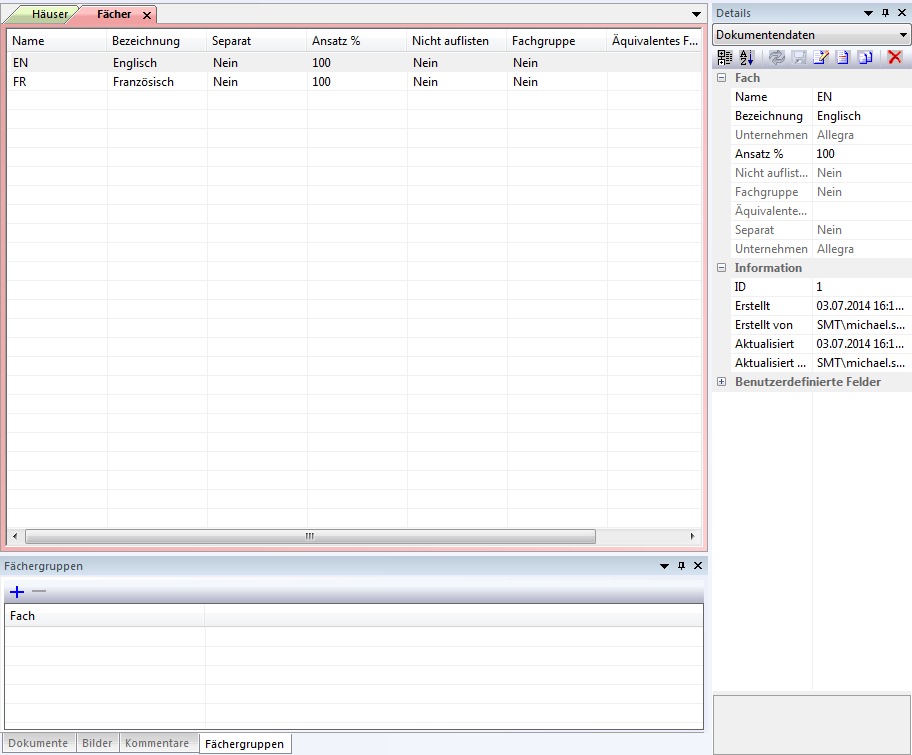This screenshot has width=912, height=755.
Task: Pin the Fächergruppen panel
Action: tap(681, 566)
